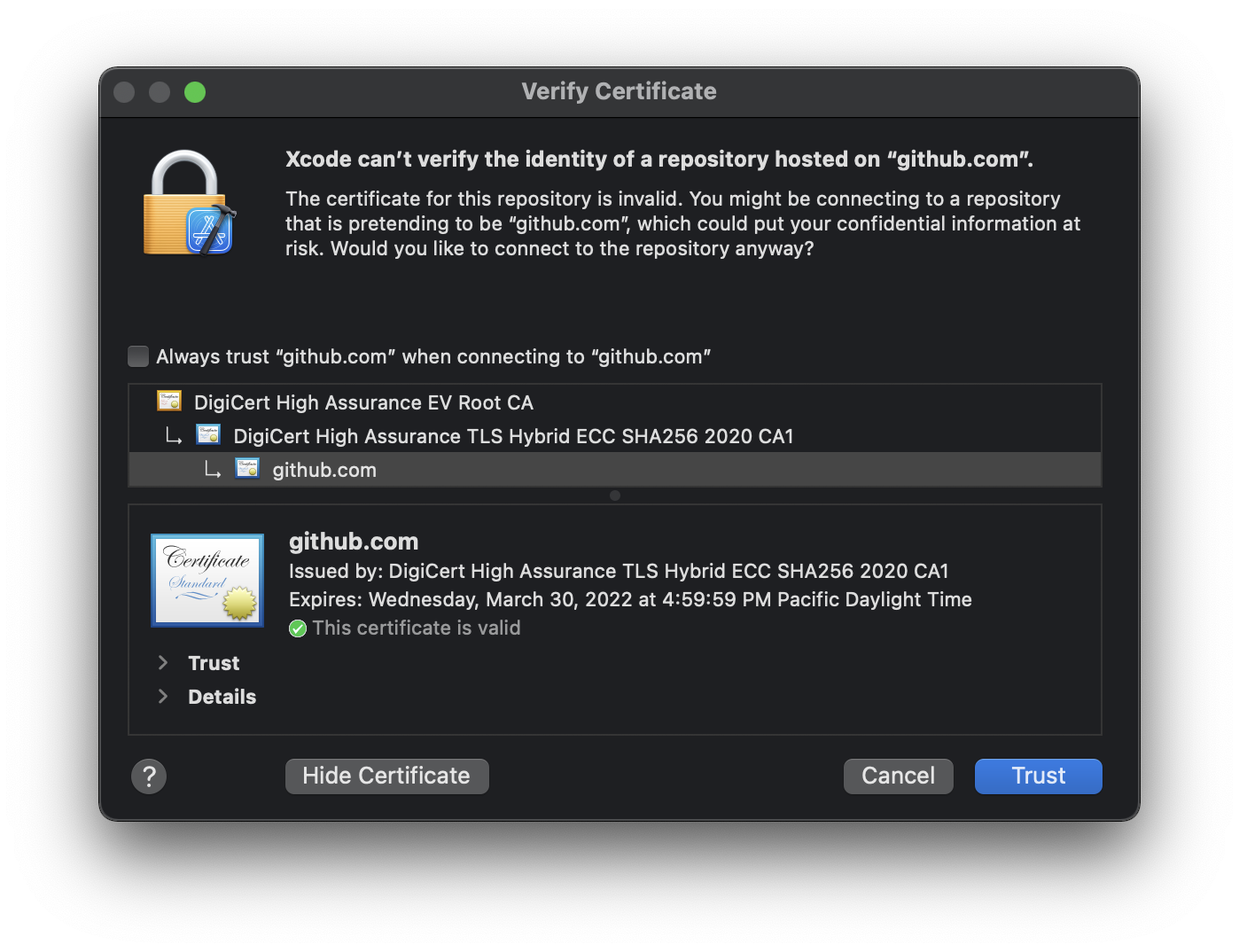Click the Verify Certificate title bar
The width and height of the screenshot is (1239, 952).
coord(619,91)
